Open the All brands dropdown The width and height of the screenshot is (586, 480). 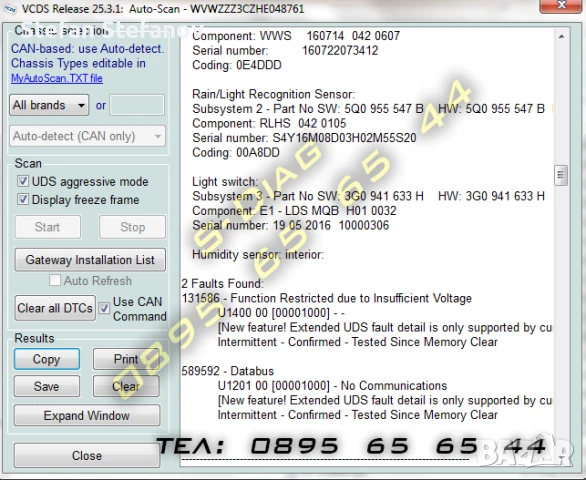pos(49,105)
